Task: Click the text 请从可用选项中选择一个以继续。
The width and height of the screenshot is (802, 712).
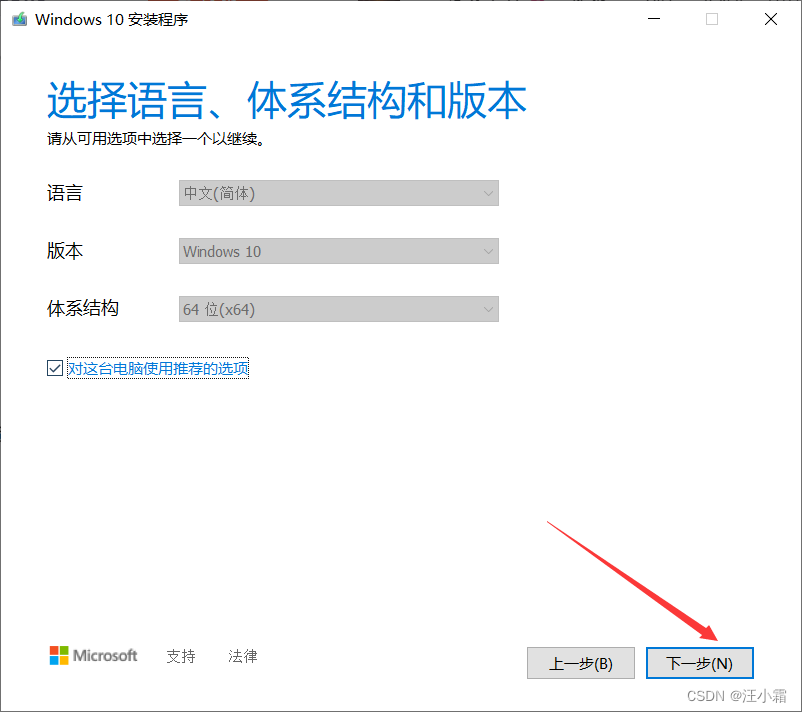Action: click(x=156, y=139)
